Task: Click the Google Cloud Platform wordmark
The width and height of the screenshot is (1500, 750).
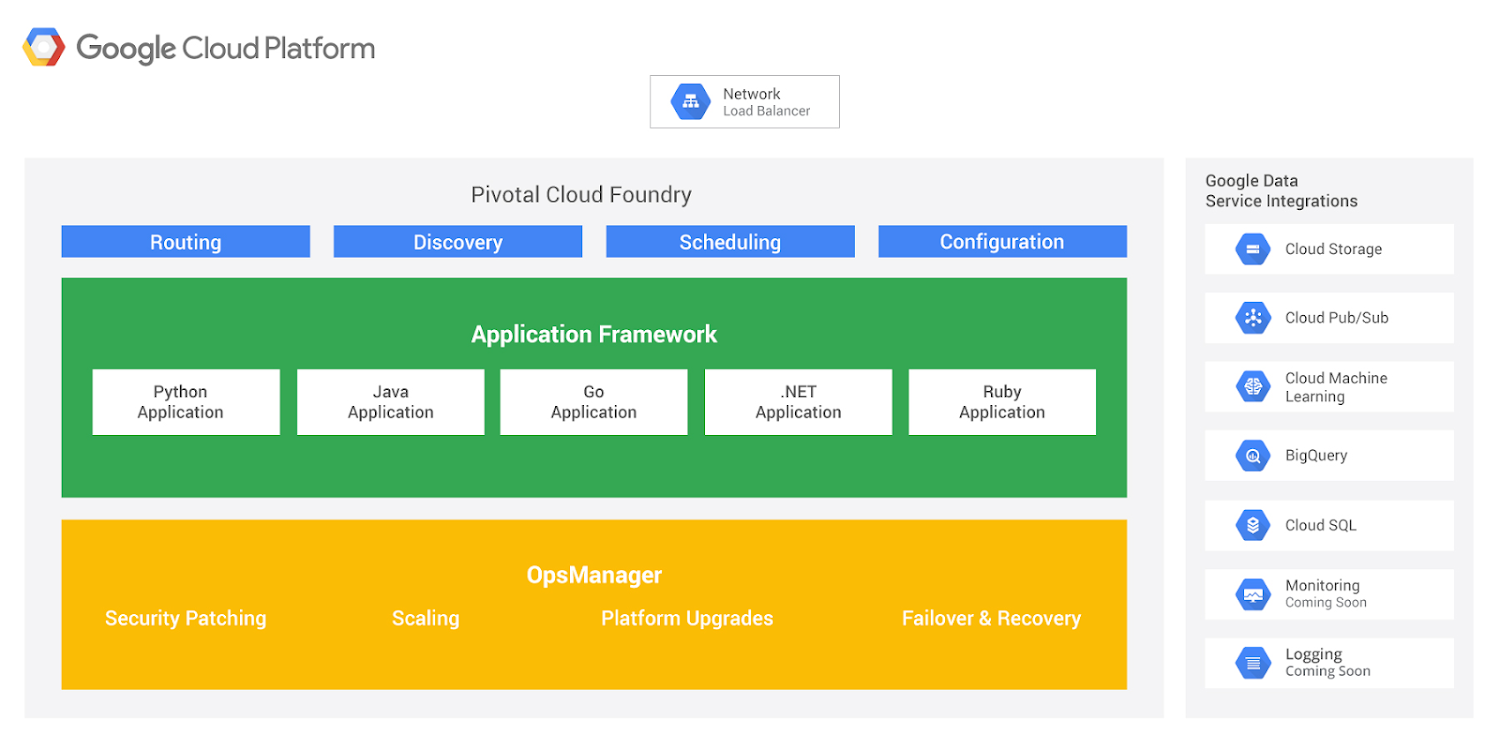Action: pyautogui.click(x=226, y=48)
